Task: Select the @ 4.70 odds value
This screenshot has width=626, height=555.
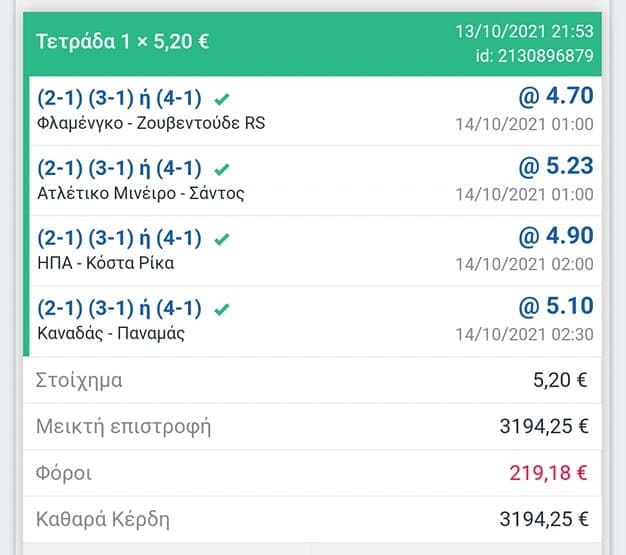Action: point(556,96)
